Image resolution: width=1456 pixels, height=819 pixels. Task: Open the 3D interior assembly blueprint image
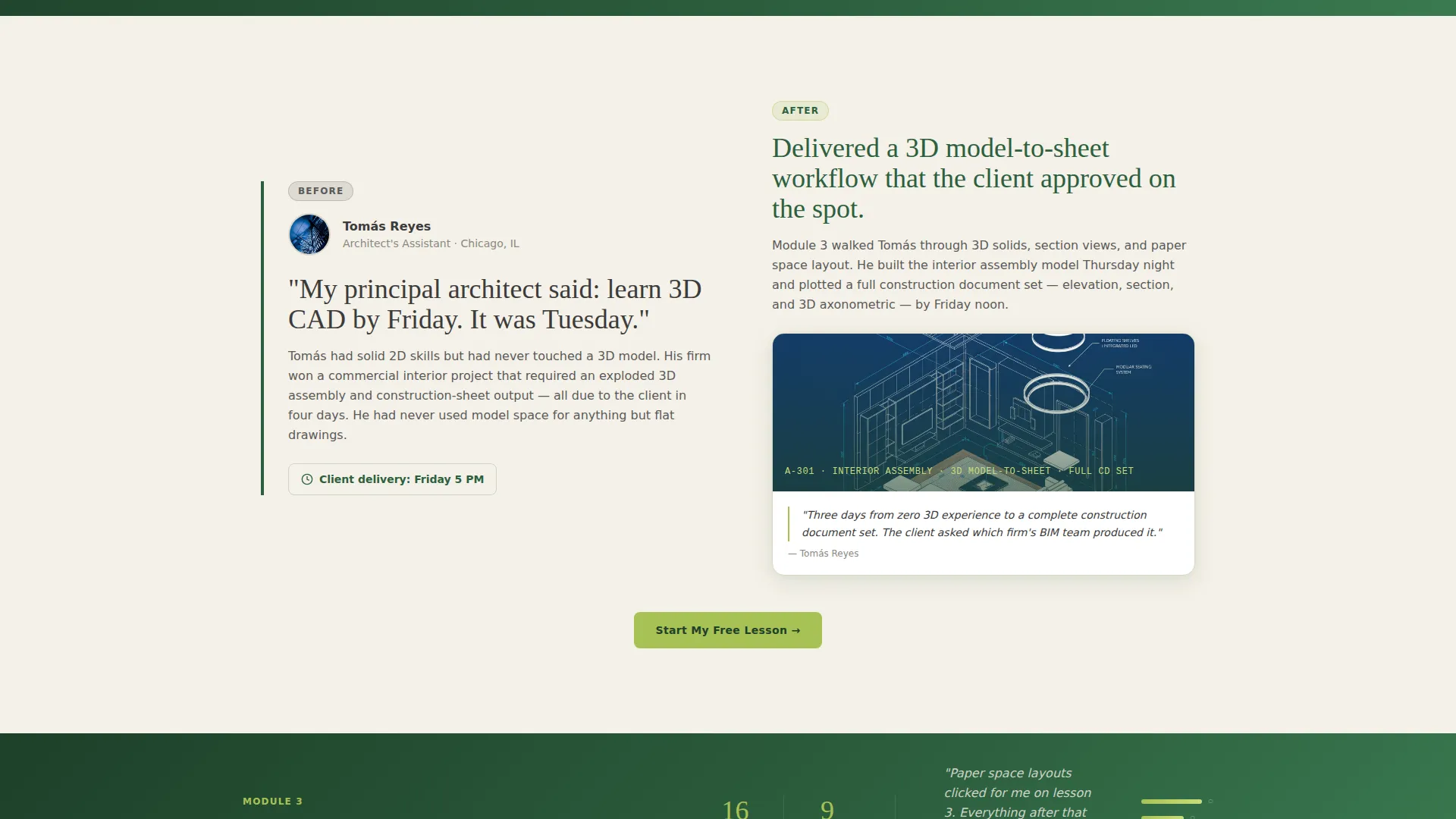coord(983,413)
